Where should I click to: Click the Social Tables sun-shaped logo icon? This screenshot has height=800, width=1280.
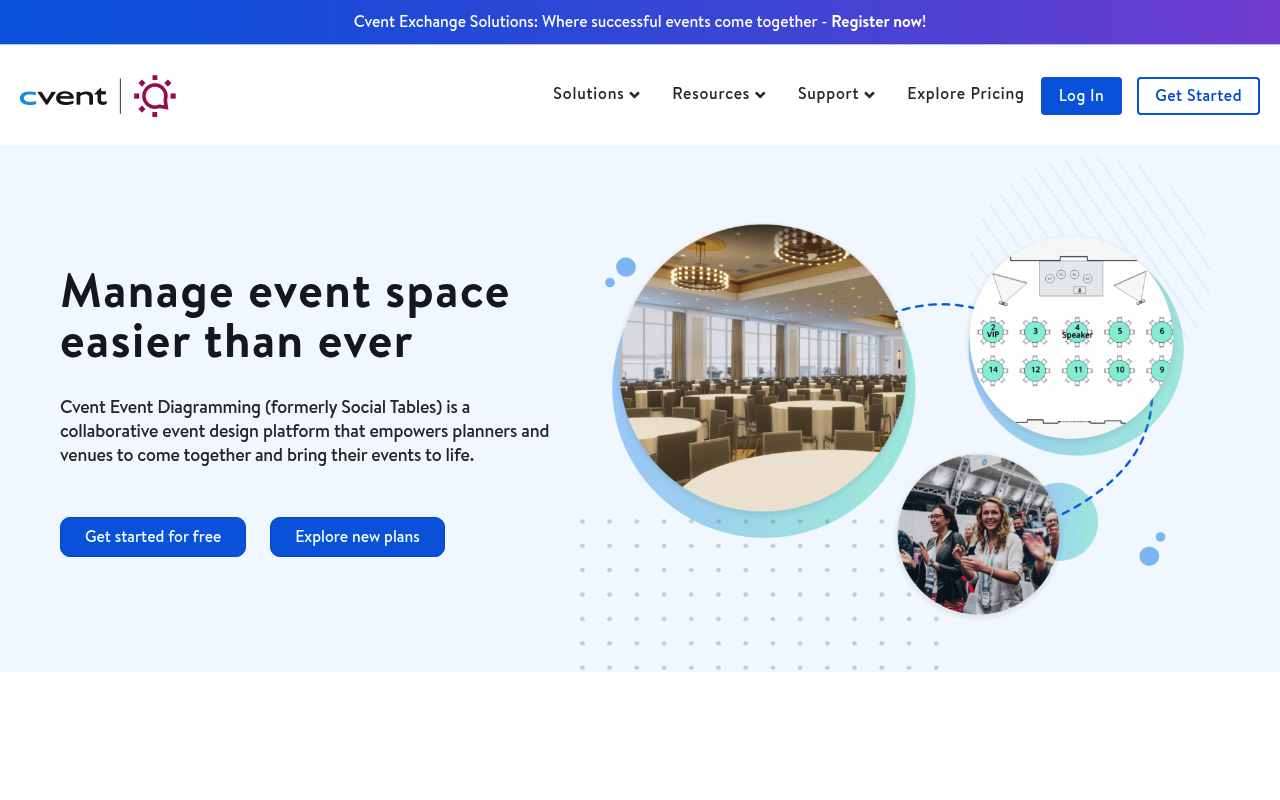[x=155, y=96]
